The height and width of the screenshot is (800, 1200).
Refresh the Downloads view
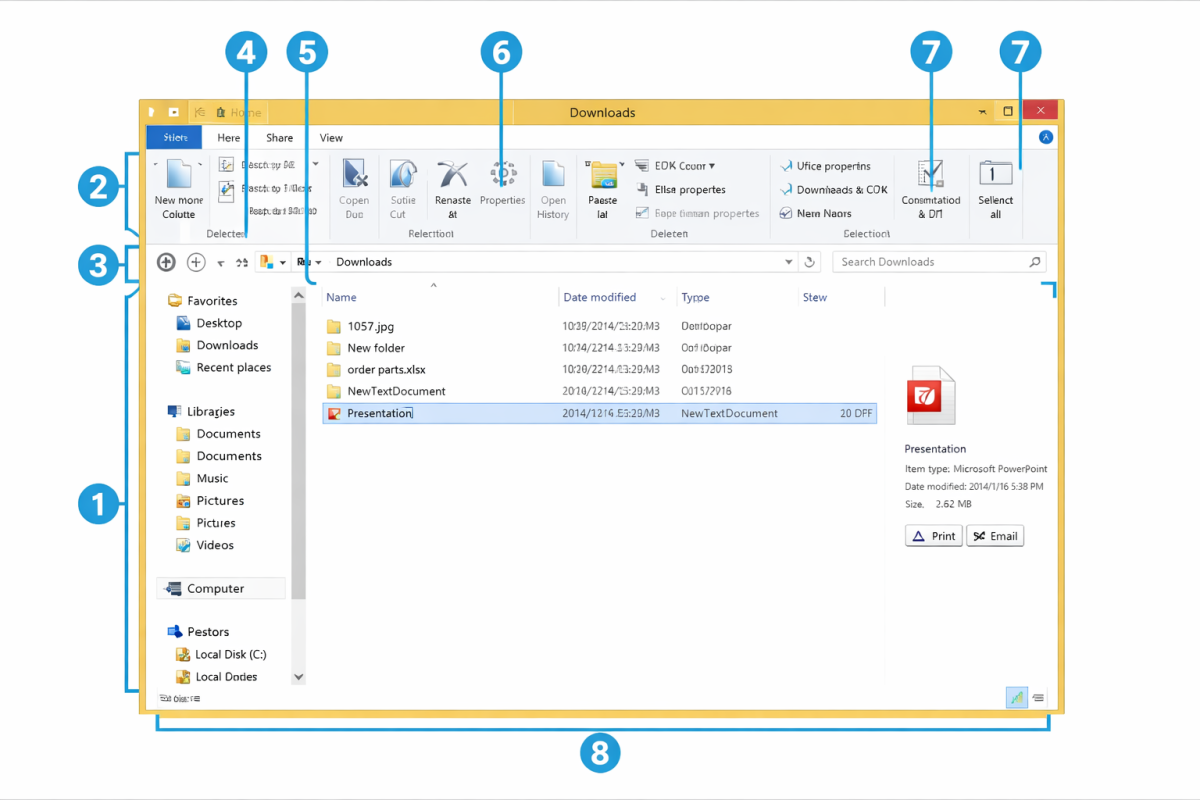(809, 261)
